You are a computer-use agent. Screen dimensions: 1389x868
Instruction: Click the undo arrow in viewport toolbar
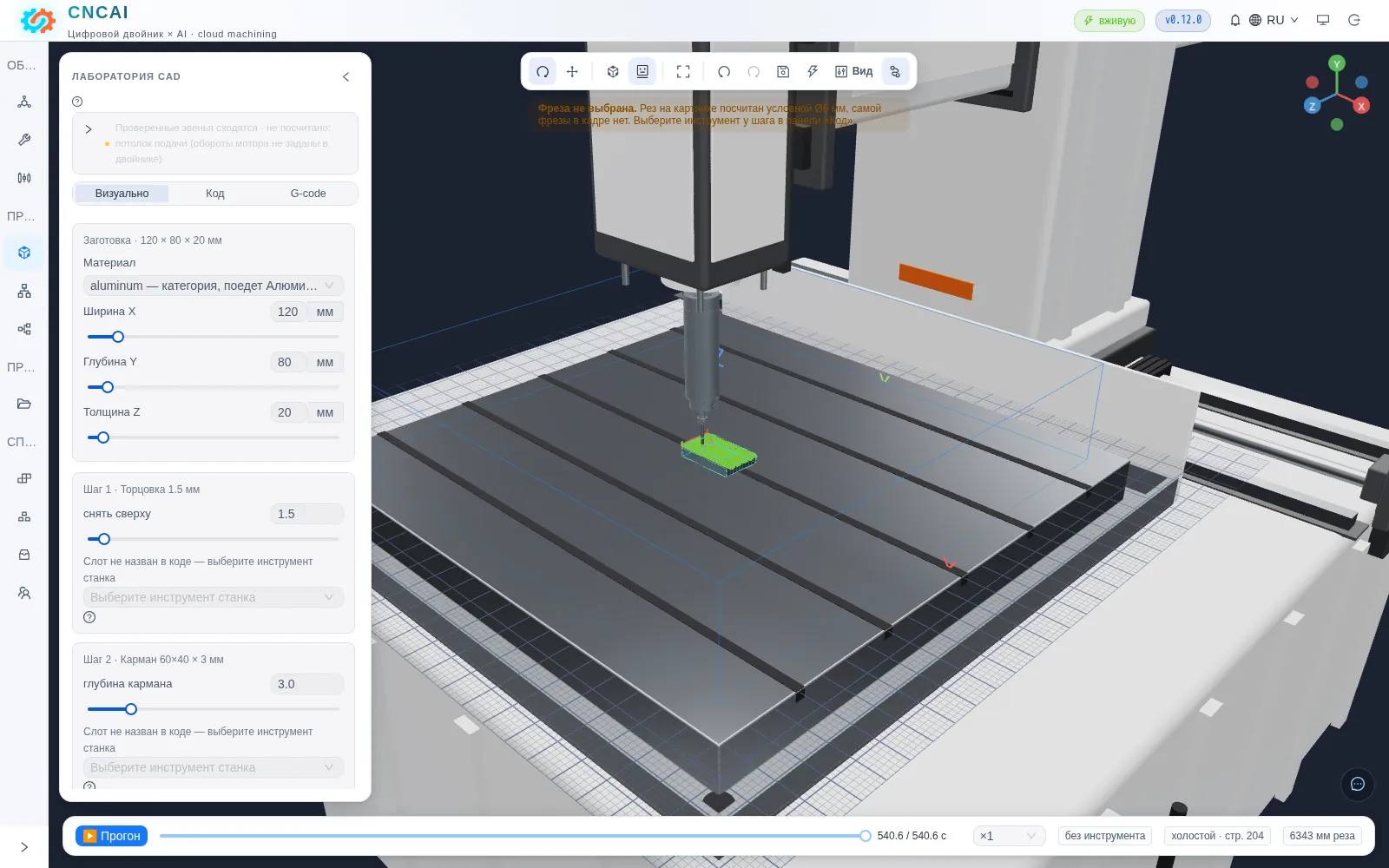coord(724,71)
